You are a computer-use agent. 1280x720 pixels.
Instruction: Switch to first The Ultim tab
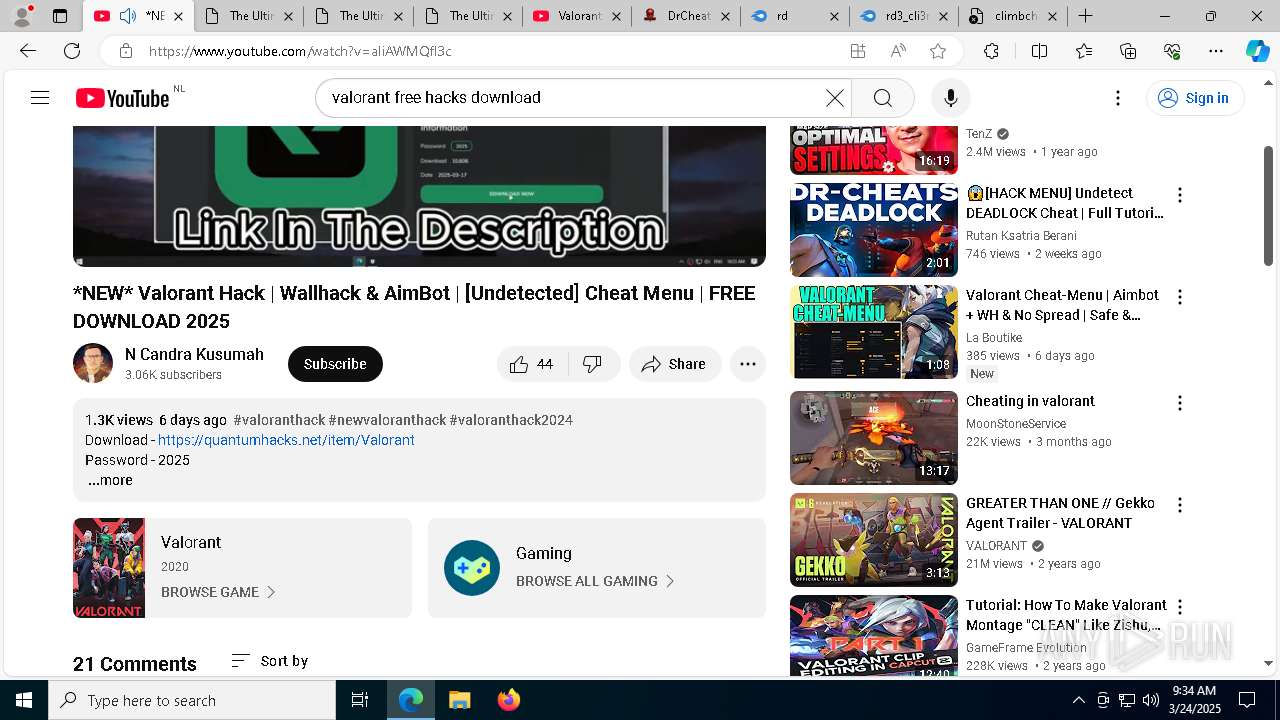[x=247, y=16]
